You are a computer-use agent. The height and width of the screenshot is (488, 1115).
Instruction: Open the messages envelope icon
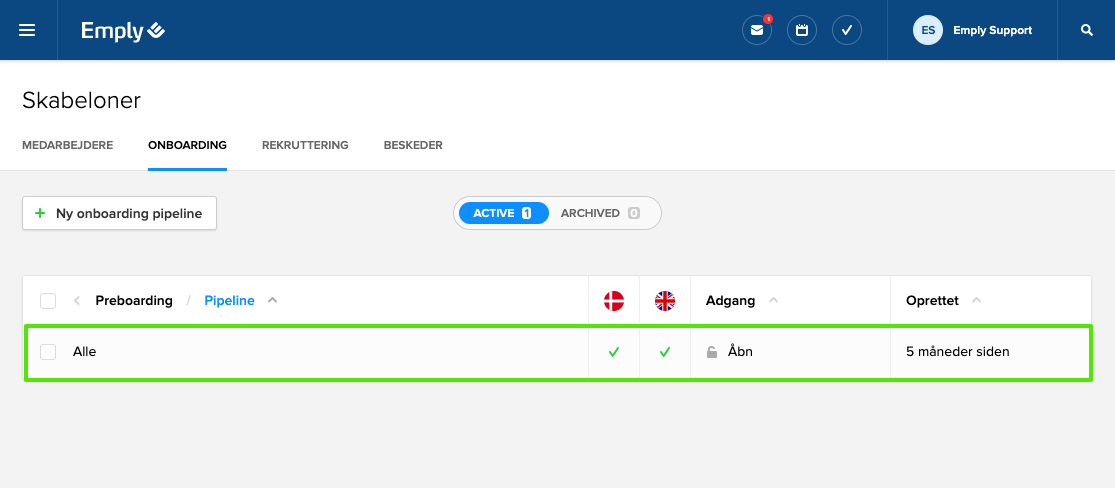[x=757, y=30]
